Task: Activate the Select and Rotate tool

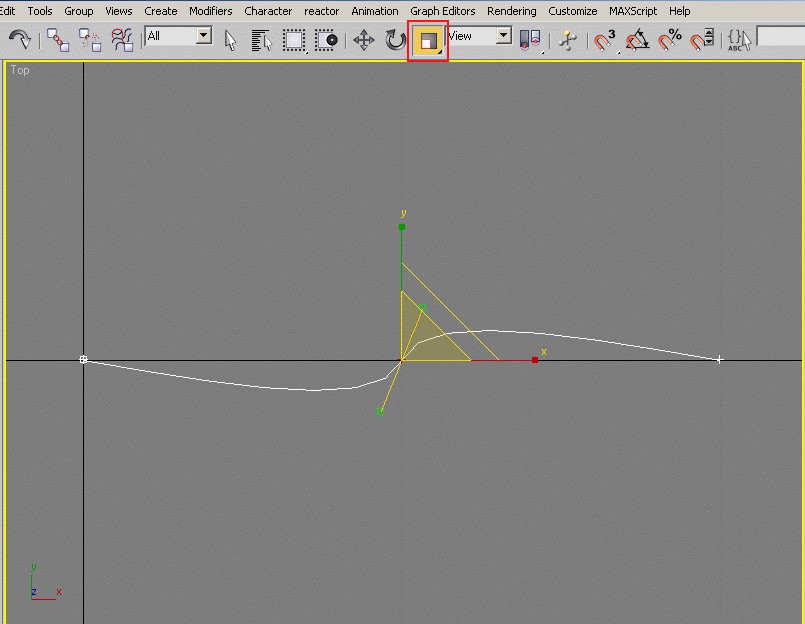Action: coord(395,40)
